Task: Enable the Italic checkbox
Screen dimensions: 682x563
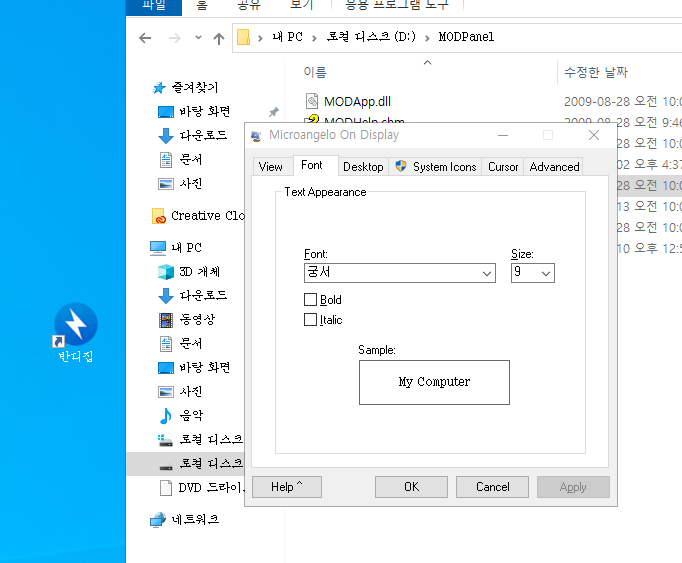Action: [310, 319]
